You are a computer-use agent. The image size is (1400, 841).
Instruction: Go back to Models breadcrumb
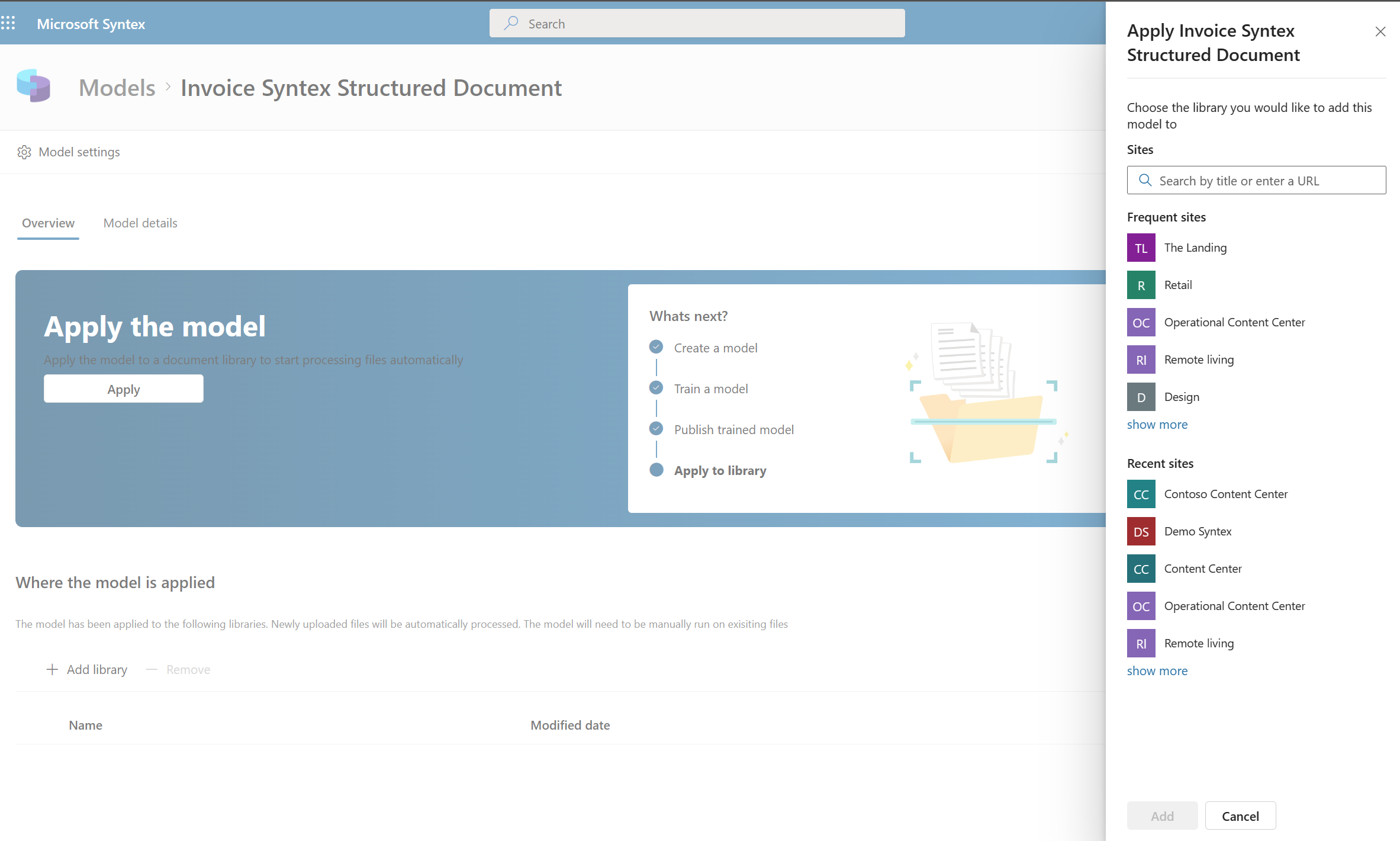coord(117,88)
